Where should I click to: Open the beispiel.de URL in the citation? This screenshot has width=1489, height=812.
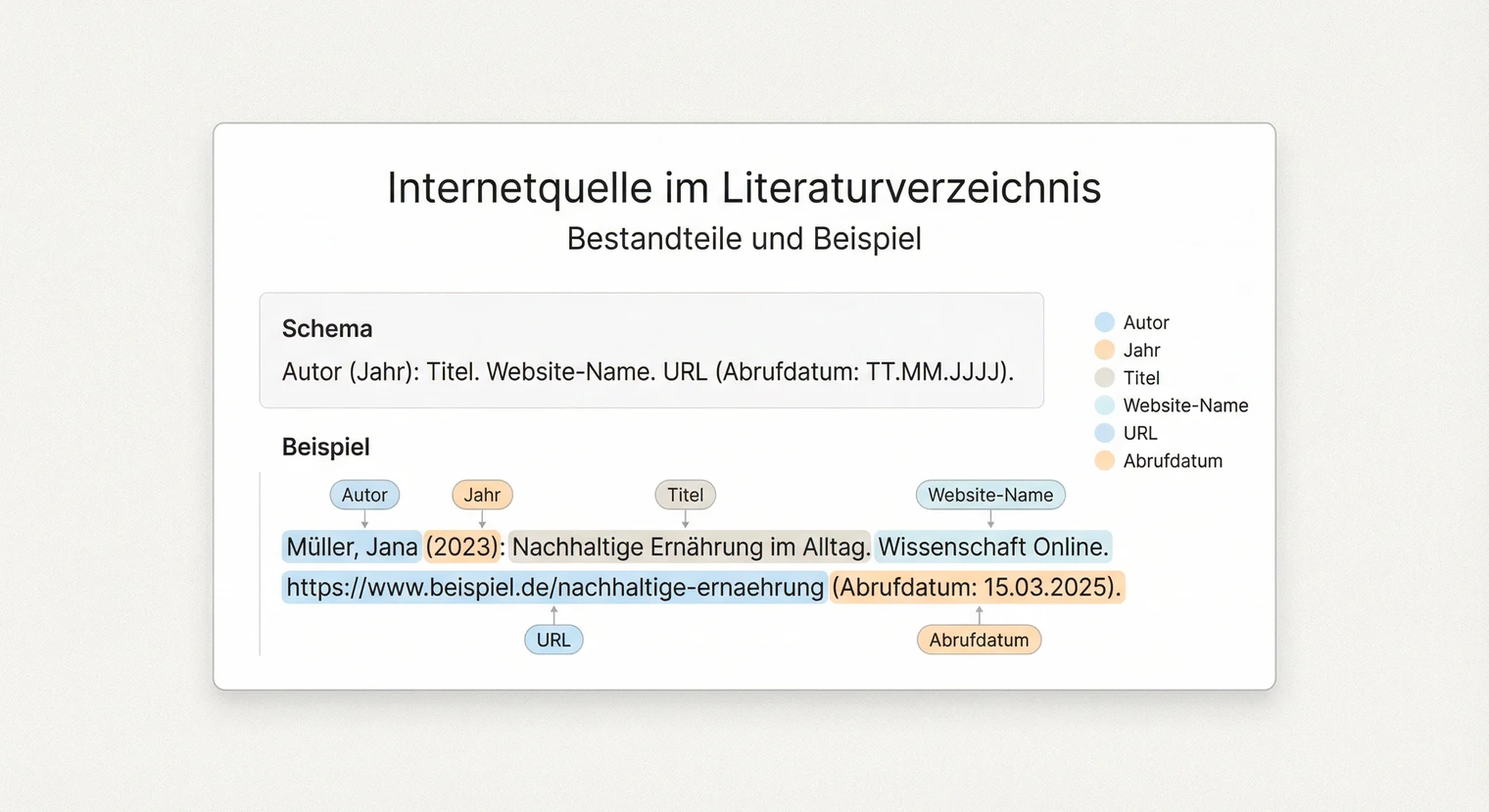553,587
